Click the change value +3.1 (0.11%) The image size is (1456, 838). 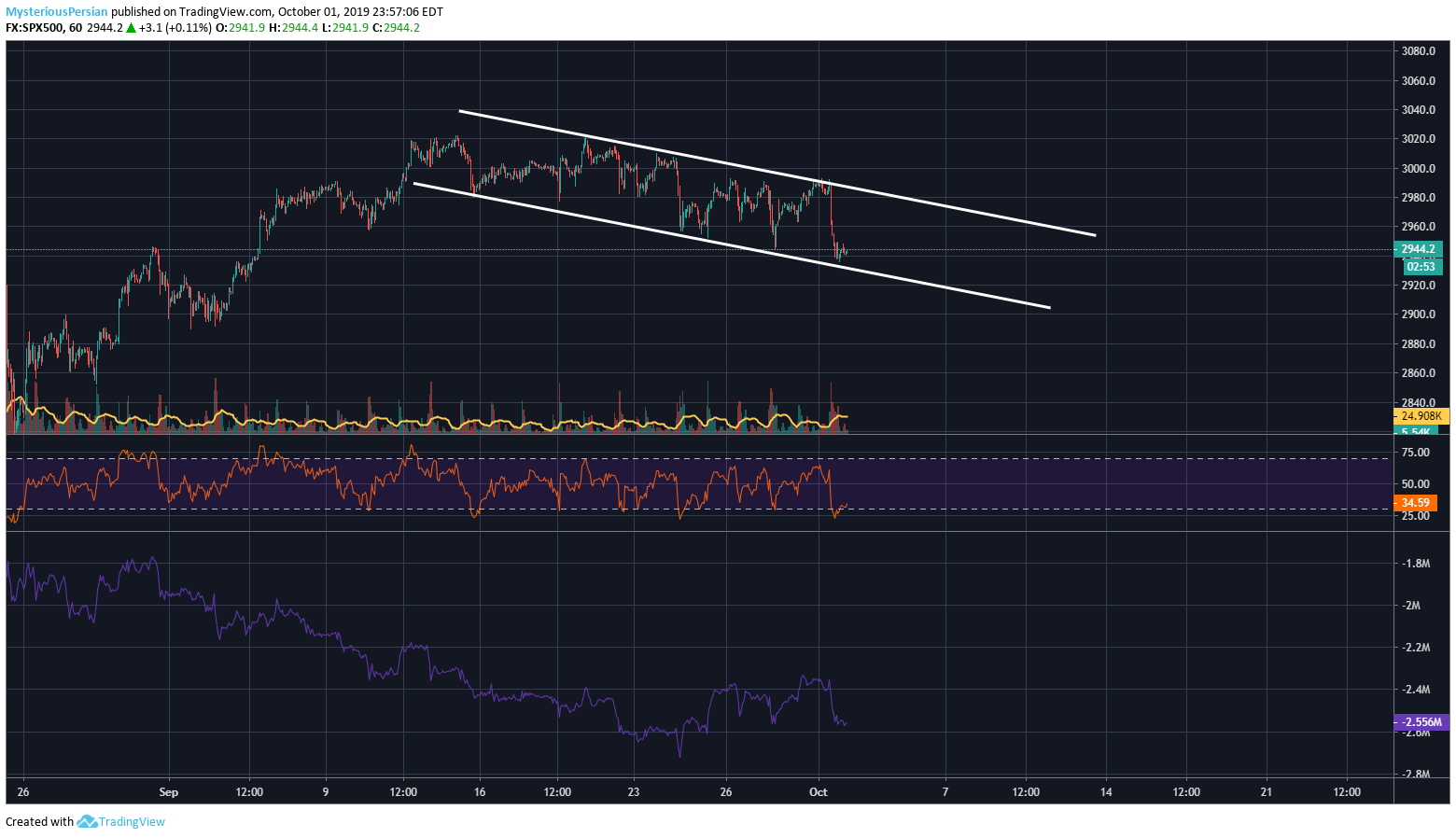click(175, 28)
